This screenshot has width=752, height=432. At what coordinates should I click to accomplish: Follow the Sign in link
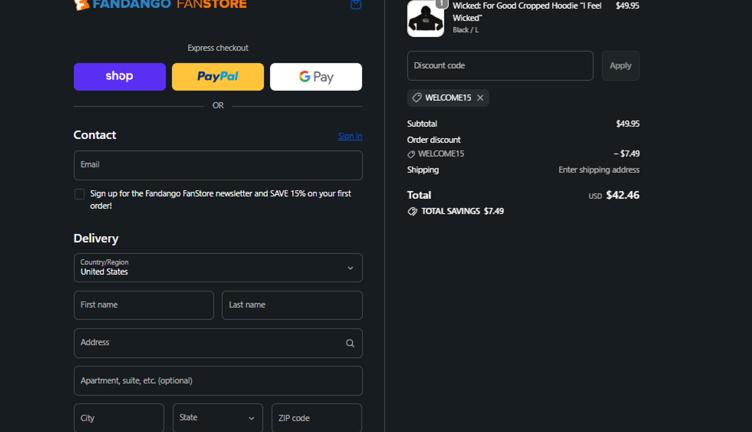coord(350,136)
